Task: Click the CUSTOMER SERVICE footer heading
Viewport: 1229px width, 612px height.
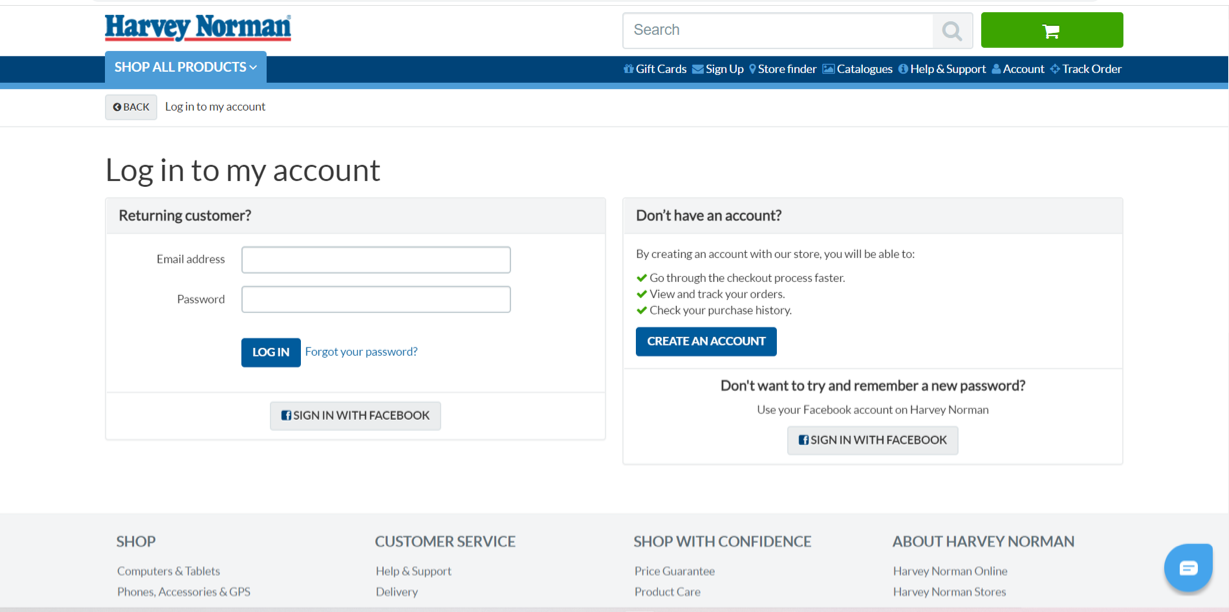Action: (445, 541)
